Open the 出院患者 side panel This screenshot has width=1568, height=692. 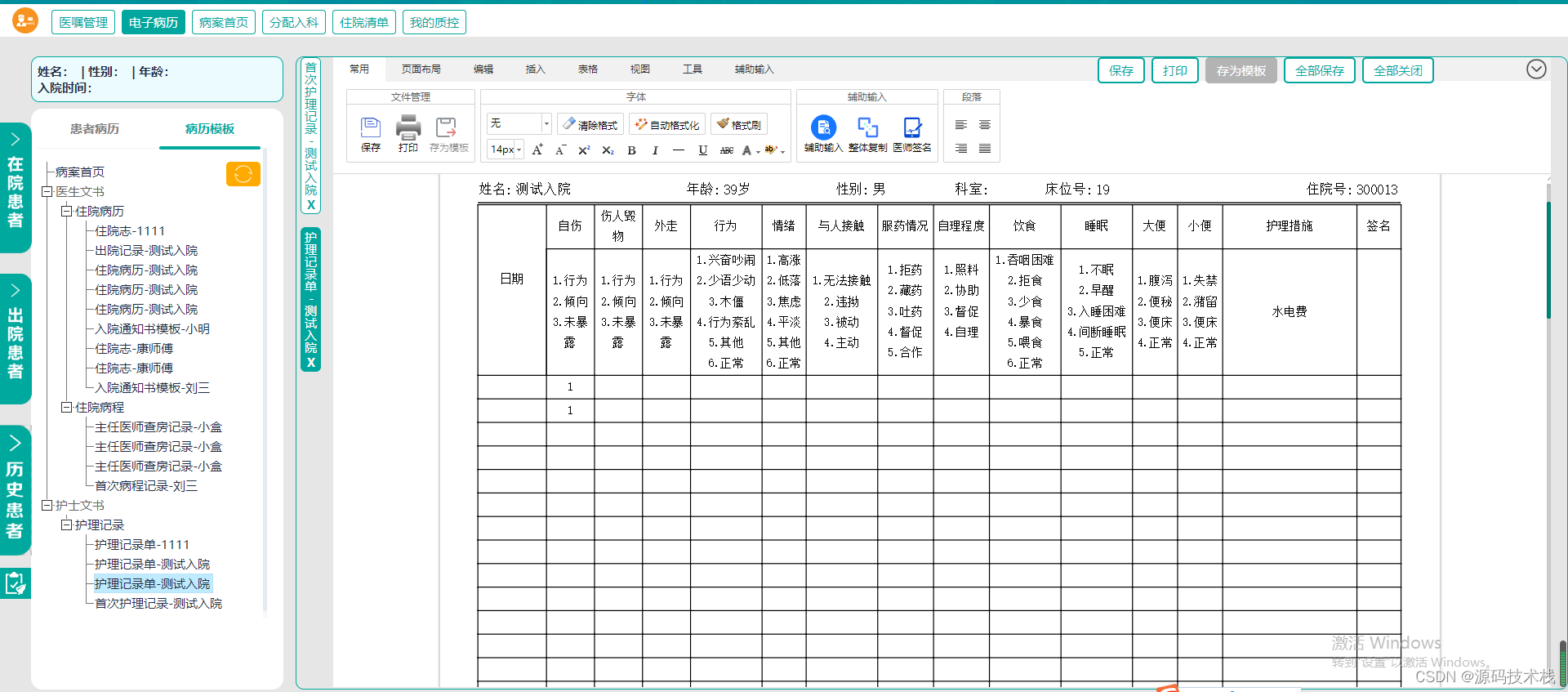[x=16, y=339]
